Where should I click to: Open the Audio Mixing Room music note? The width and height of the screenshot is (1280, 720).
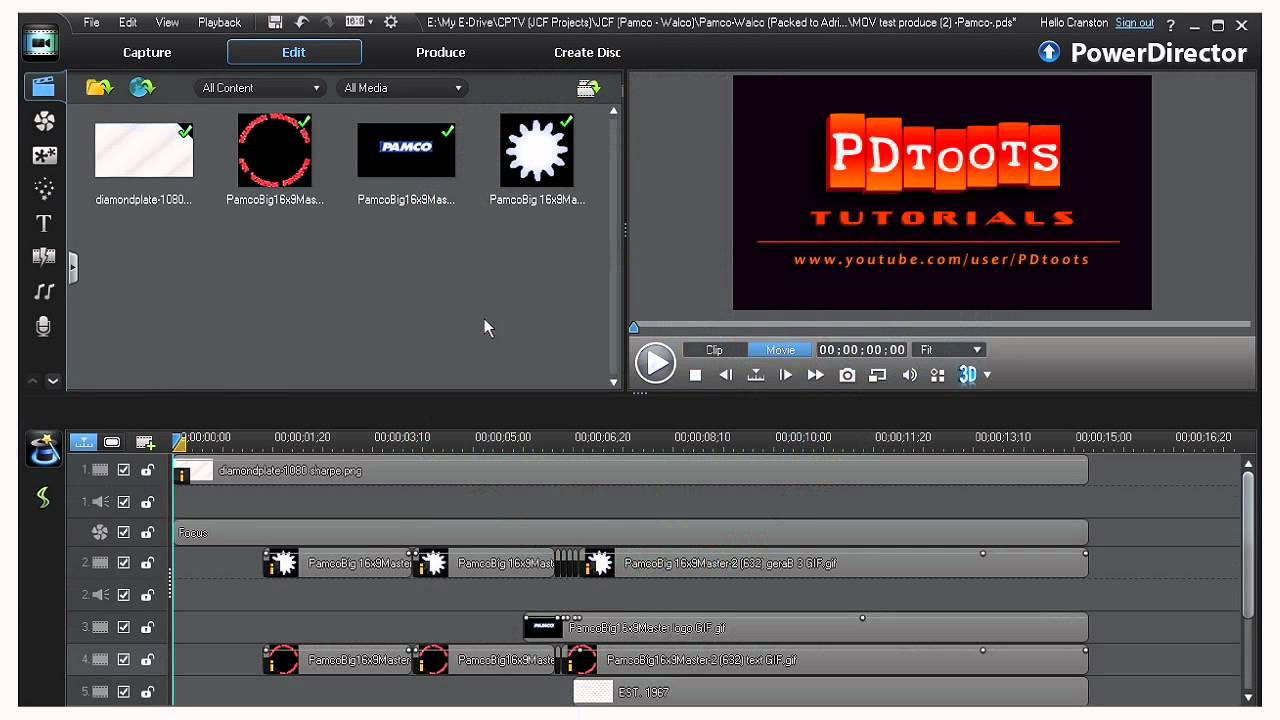pyautogui.click(x=44, y=291)
